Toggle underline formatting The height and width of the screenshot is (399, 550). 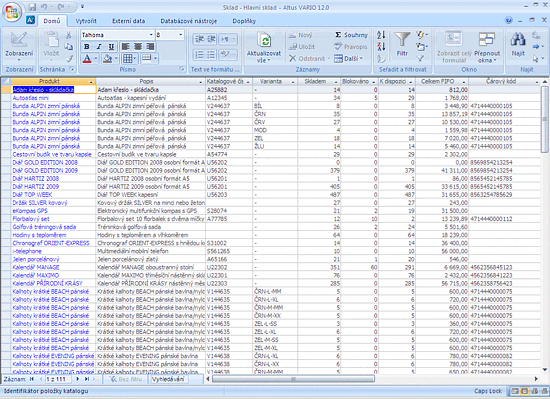tap(111, 46)
